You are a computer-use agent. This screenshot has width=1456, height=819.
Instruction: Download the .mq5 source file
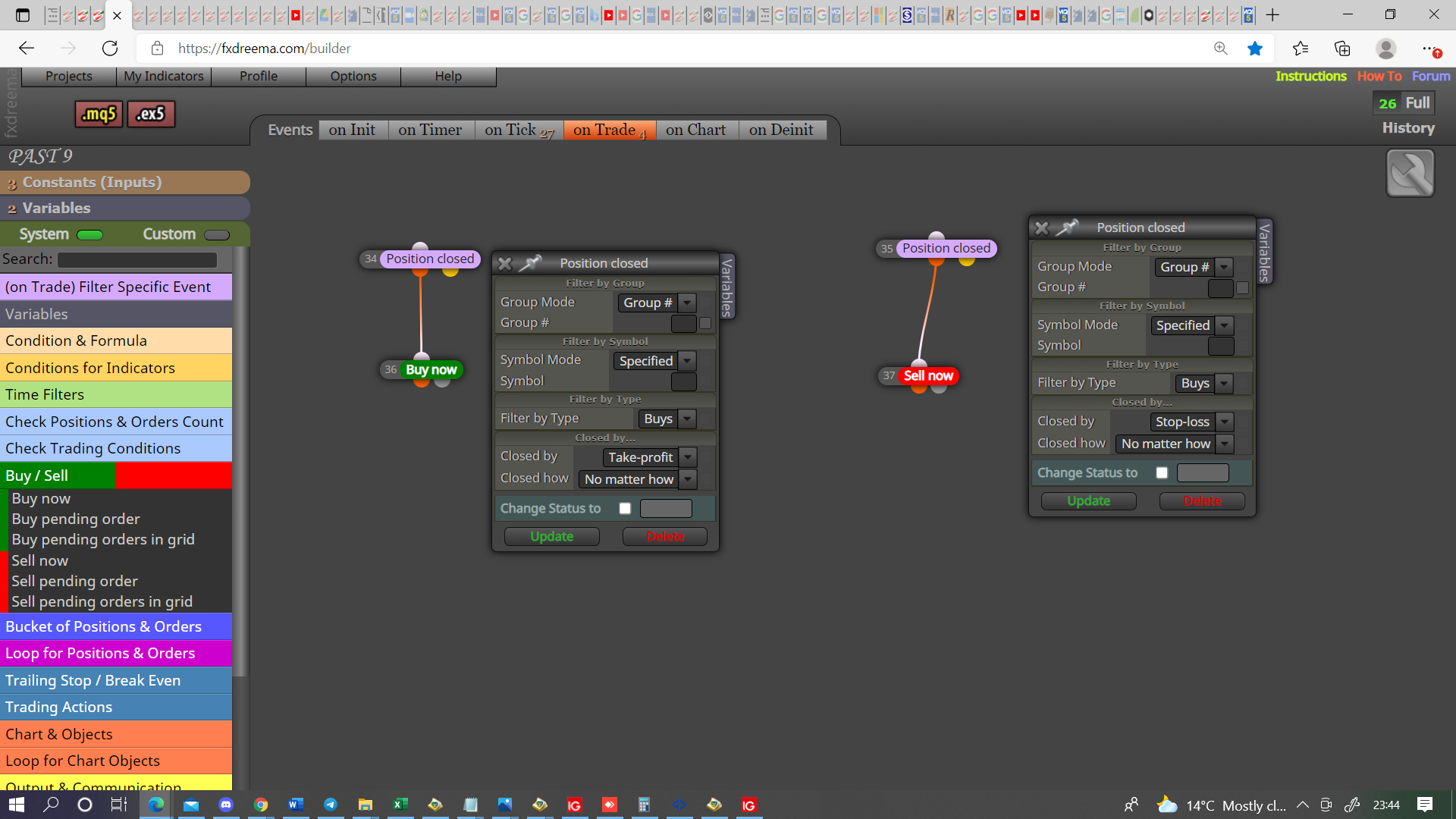pyautogui.click(x=99, y=114)
